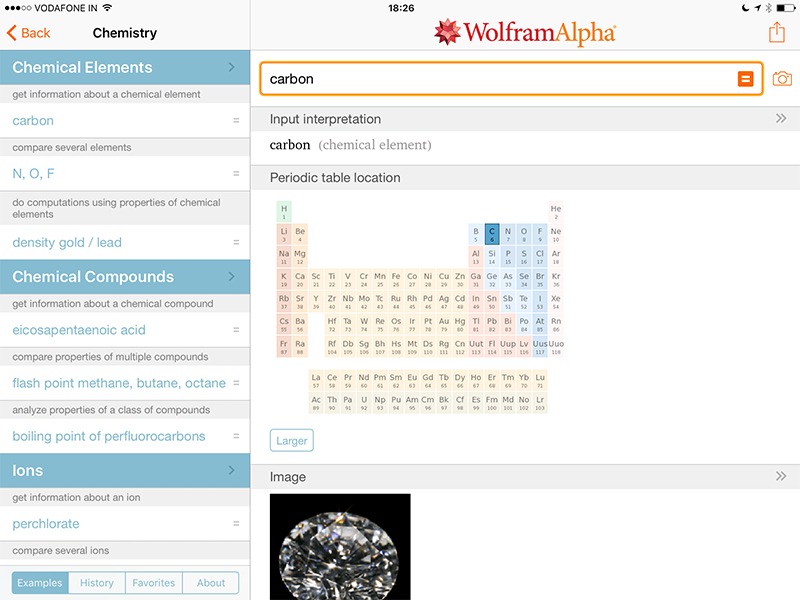
Task: Tap the equals icon beside perchlorate
Action: click(x=236, y=523)
